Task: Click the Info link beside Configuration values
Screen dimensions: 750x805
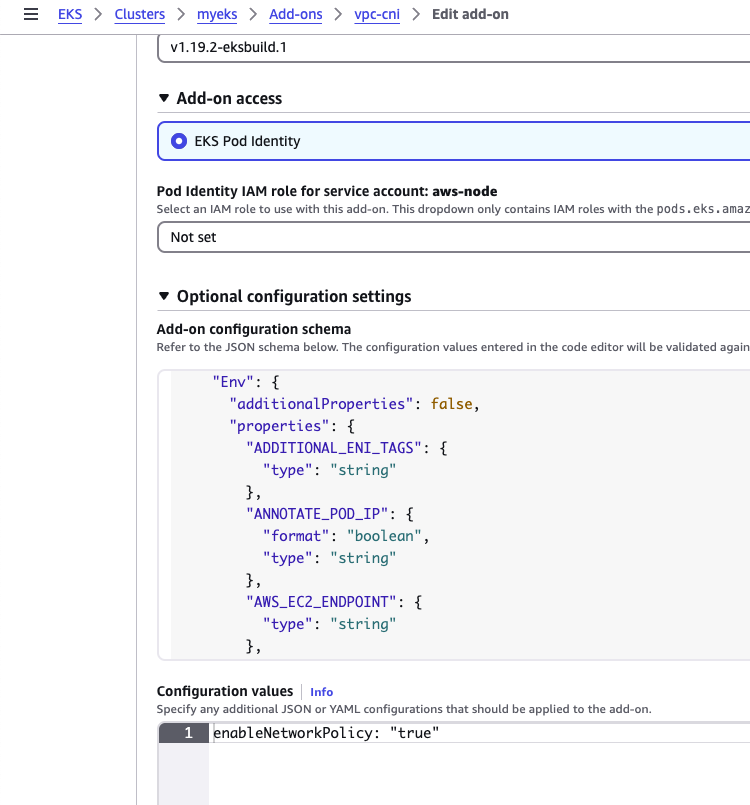Action: tap(321, 692)
